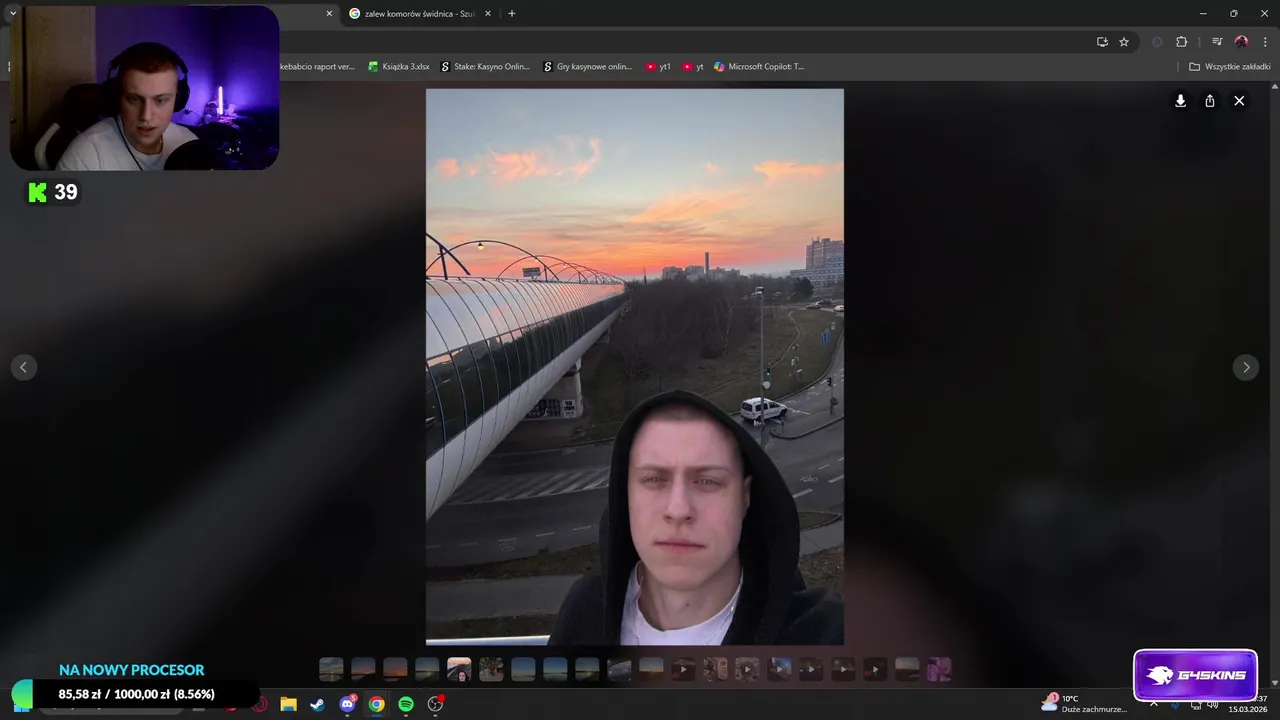Open a new browser tab

(512, 14)
